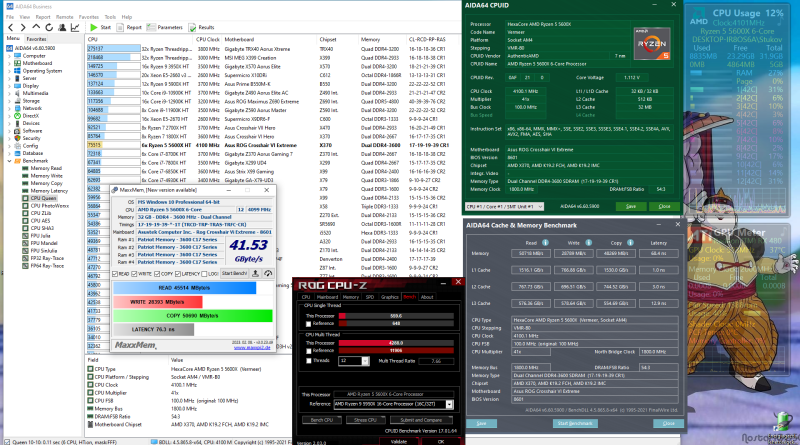
Task: Go back with AIDA64 toolbar back arrow
Action: pyautogui.click(x=11, y=28)
